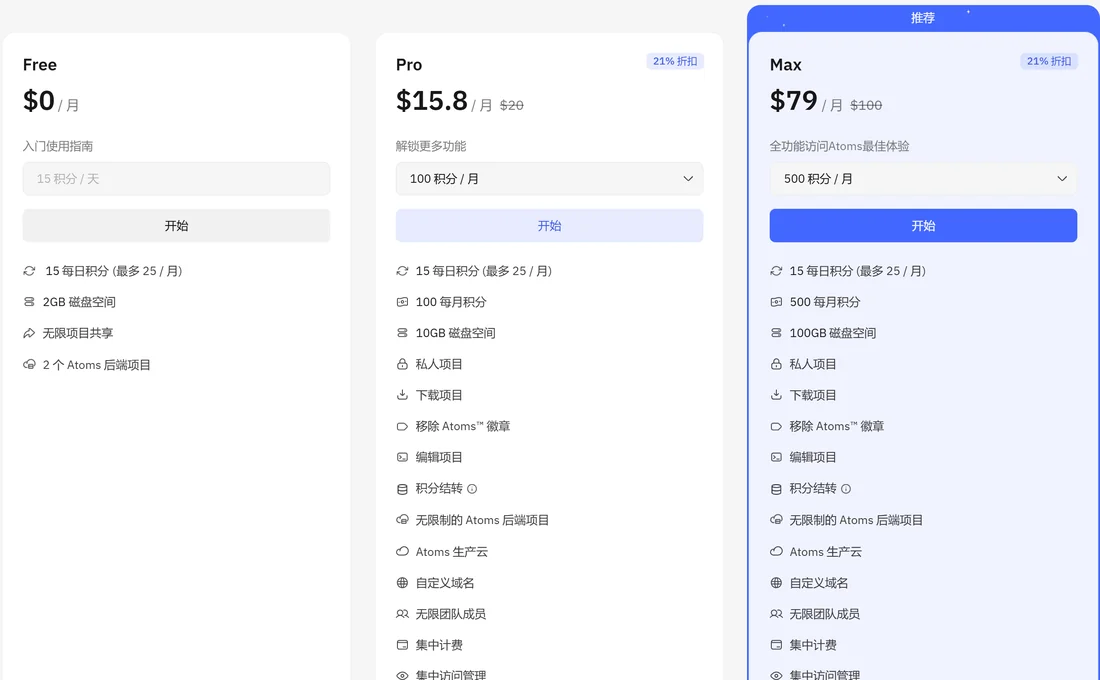Click the 全功能访问Atoms最佳体验 text

(839, 146)
